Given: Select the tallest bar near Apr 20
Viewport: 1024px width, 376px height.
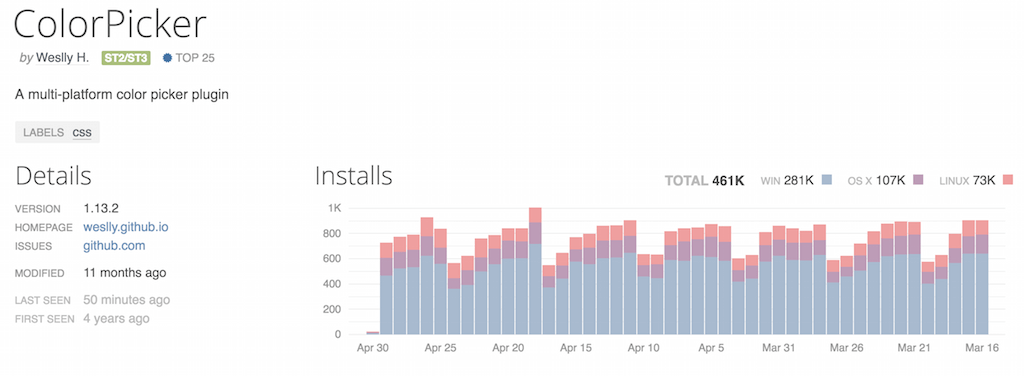Looking at the screenshot, I should (535, 271).
